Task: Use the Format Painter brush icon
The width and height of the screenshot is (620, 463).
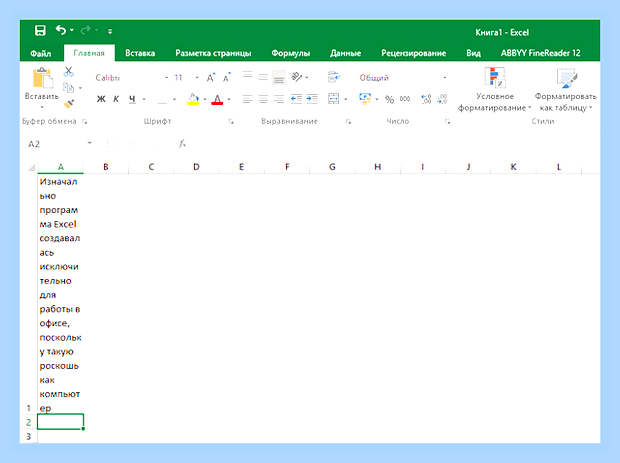Action: (69, 104)
